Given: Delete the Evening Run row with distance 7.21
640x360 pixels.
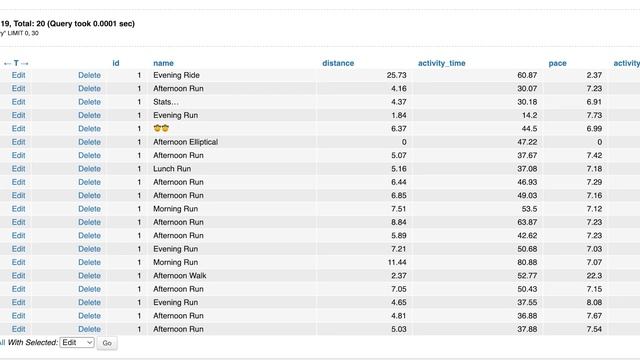Looking at the screenshot, I should point(89,249).
